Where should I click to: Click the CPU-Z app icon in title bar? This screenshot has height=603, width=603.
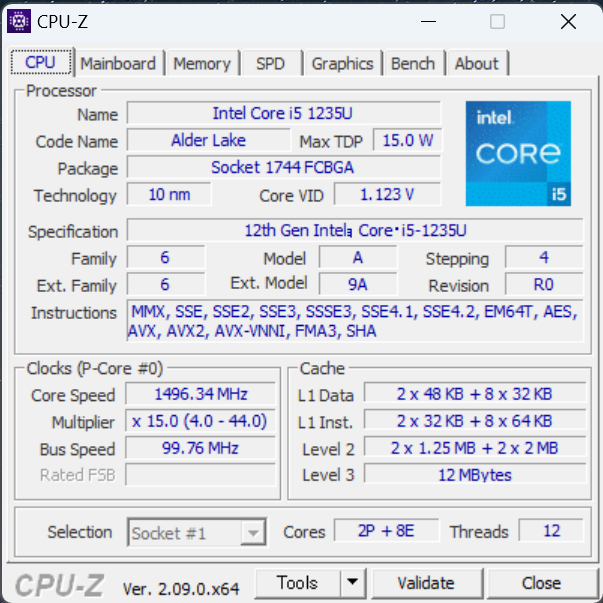pos(19,21)
